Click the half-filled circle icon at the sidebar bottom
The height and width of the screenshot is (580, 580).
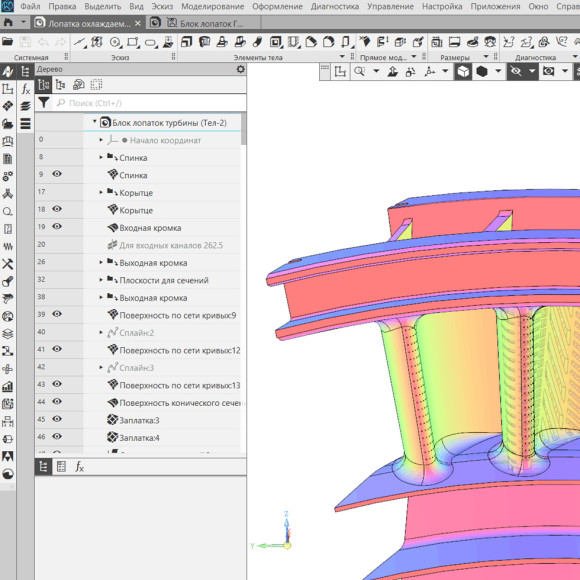[x=8, y=474]
